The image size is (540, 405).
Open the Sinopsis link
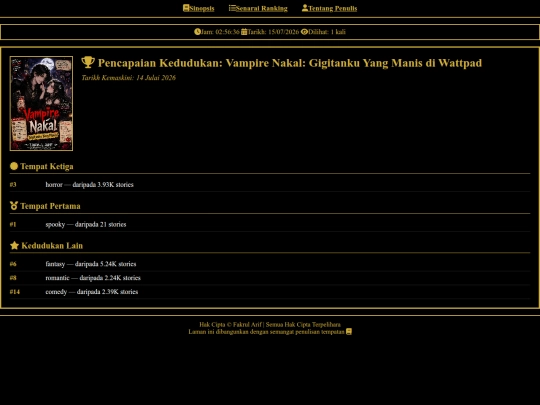[x=199, y=8]
